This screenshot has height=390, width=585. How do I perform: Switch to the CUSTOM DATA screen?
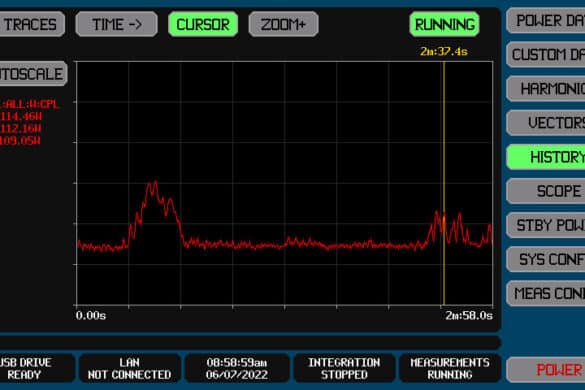546,55
